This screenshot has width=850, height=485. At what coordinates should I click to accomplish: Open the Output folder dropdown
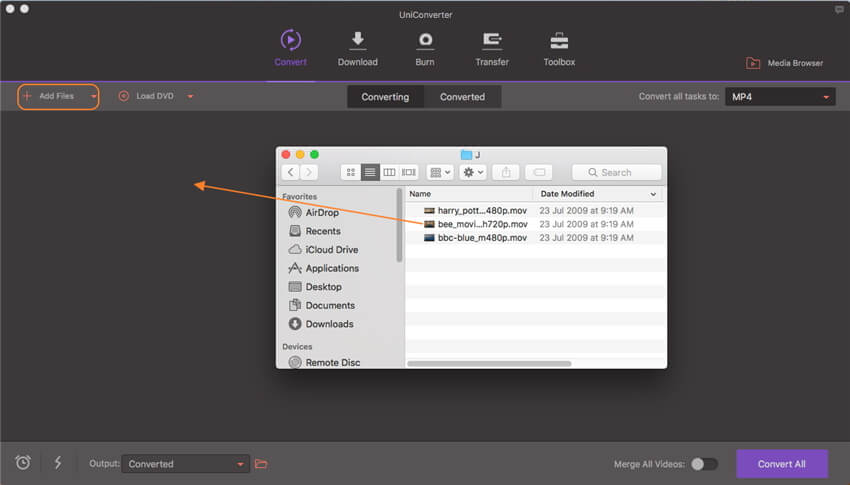click(185, 464)
